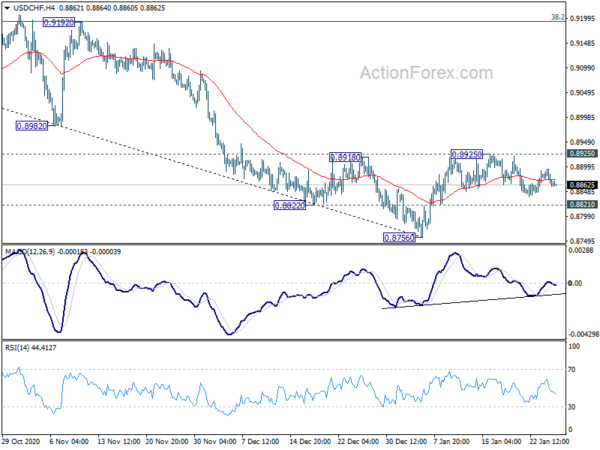Select the 0.87560 bottom price label

[x=400, y=238]
